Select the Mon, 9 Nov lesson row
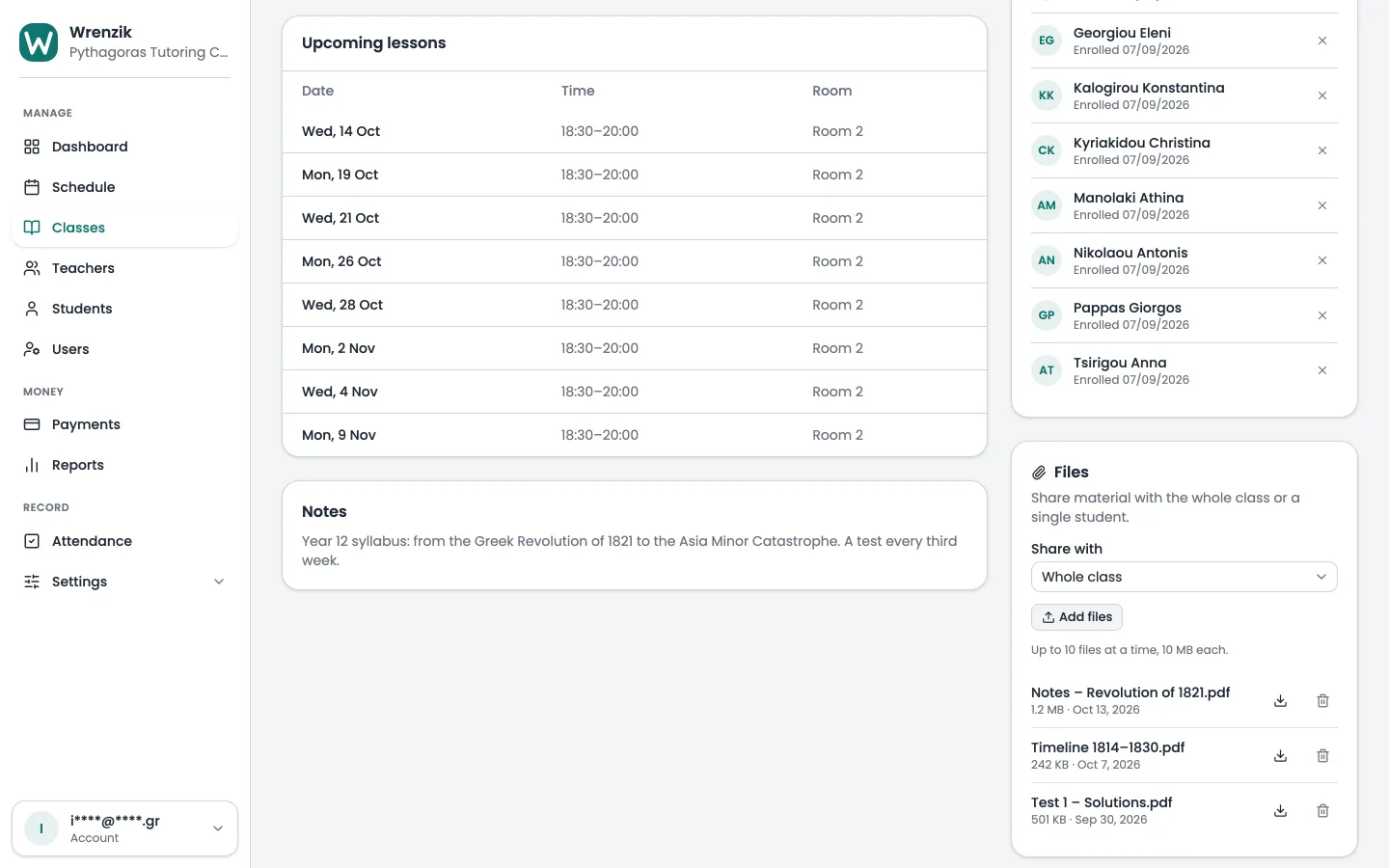Screen dimensions: 1389x868 (x=635, y=435)
